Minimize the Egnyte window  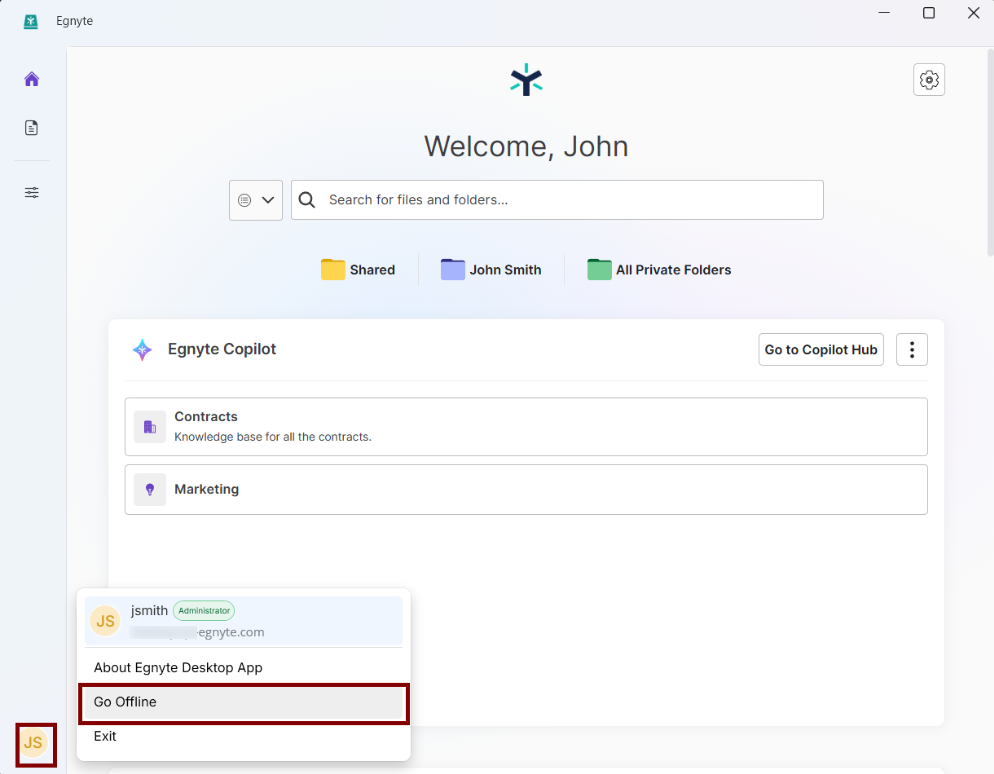point(884,13)
